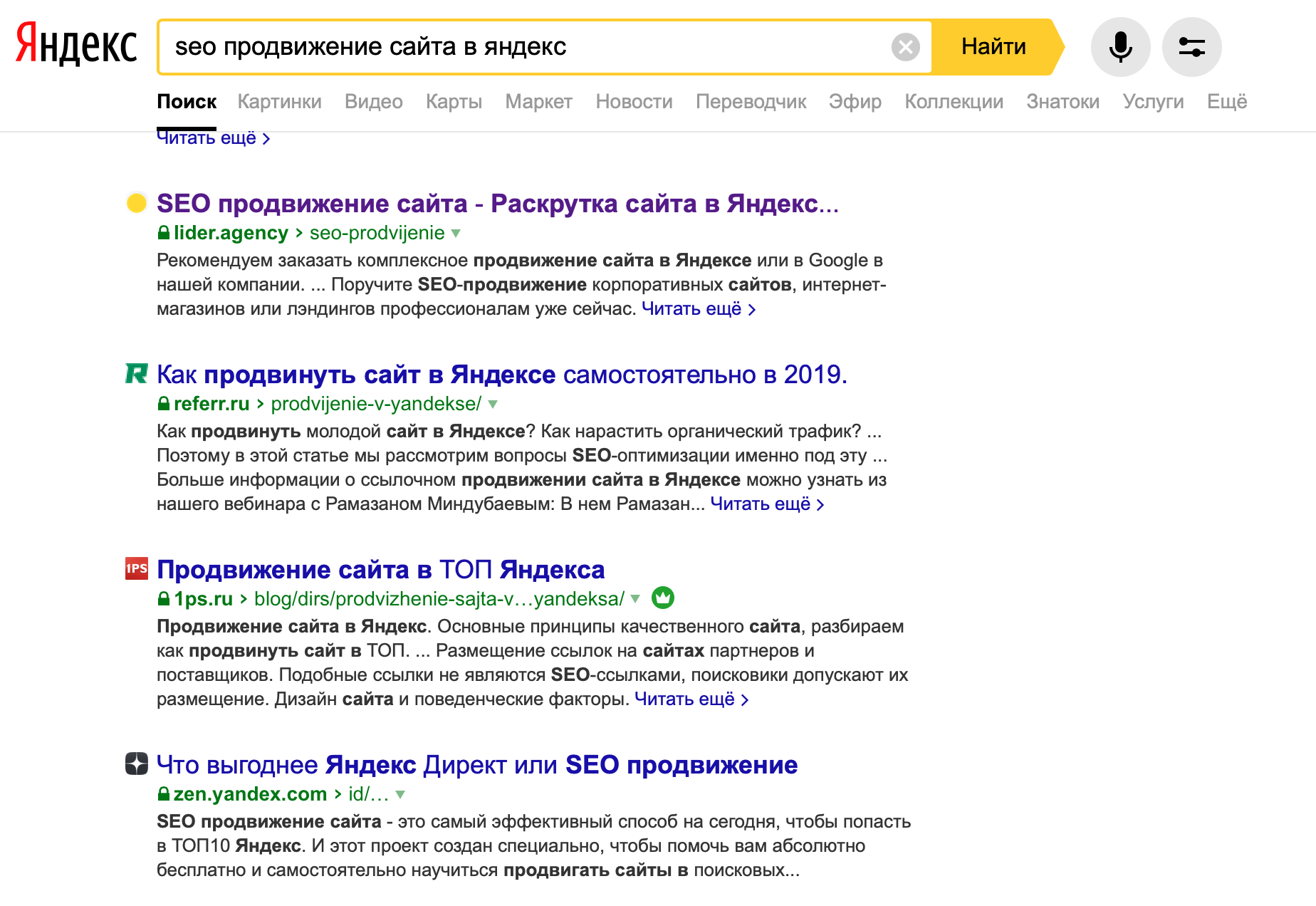The height and width of the screenshot is (906, 1316).
Task: Open the Знатоки tab
Action: 1062,102
